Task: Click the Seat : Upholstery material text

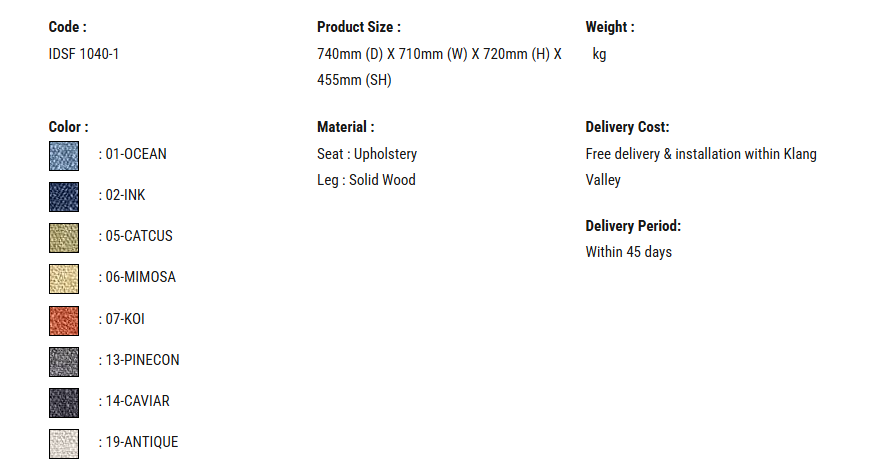Action: [x=367, y=154]
